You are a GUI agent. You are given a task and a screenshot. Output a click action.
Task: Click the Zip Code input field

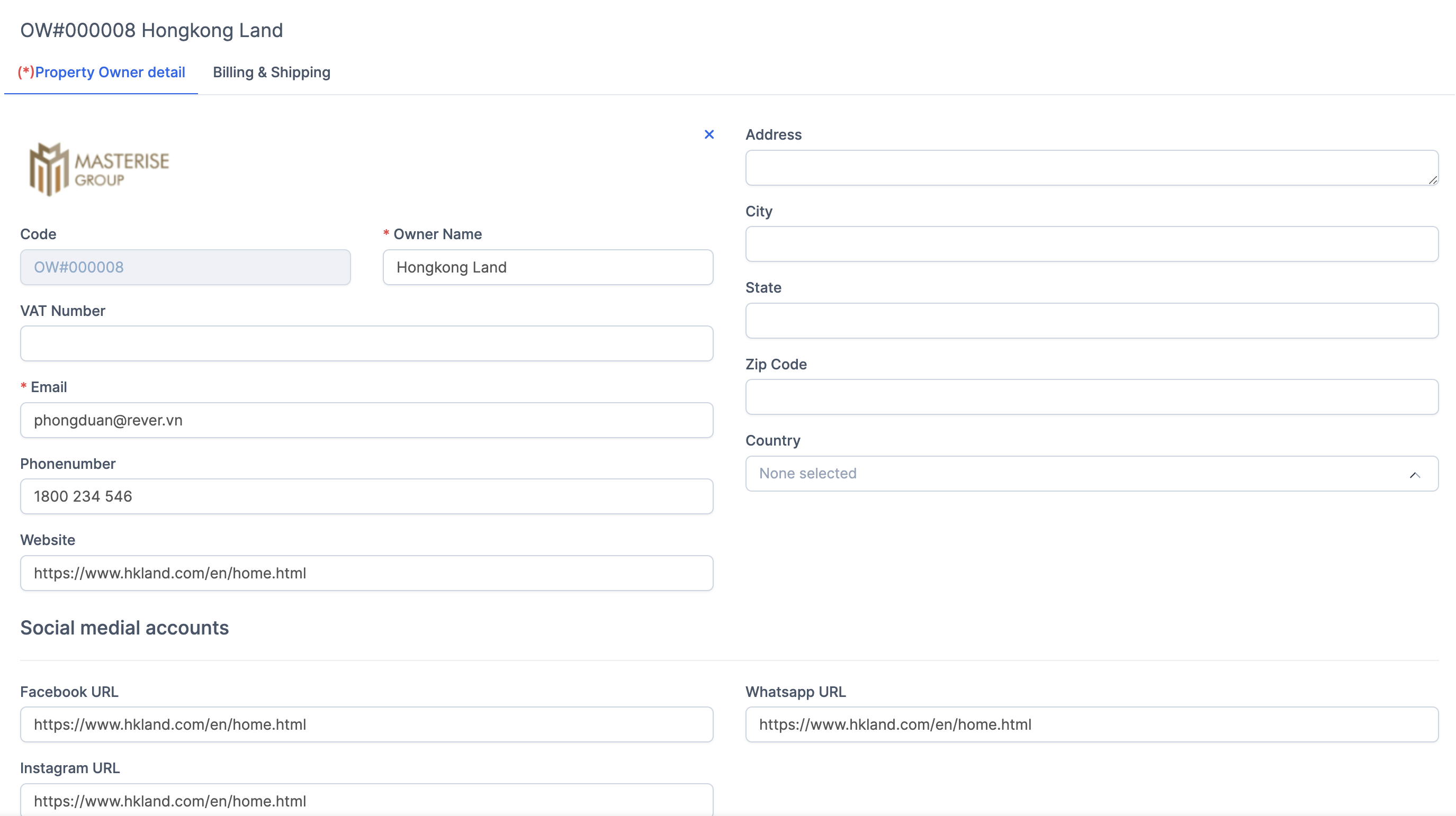point(1091,397)
